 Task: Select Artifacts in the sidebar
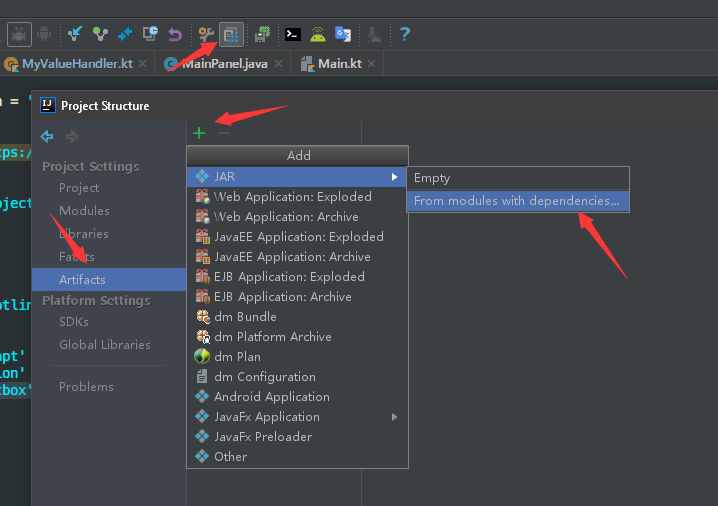[109, 279]
